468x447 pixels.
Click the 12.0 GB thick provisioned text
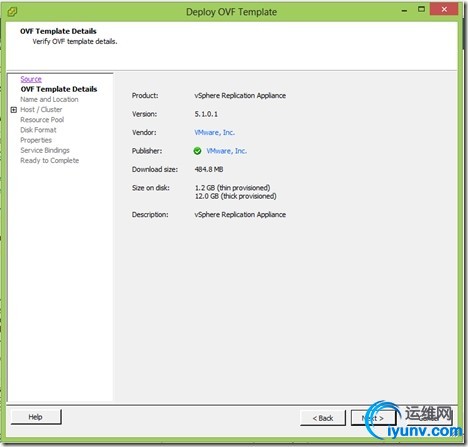236,196
